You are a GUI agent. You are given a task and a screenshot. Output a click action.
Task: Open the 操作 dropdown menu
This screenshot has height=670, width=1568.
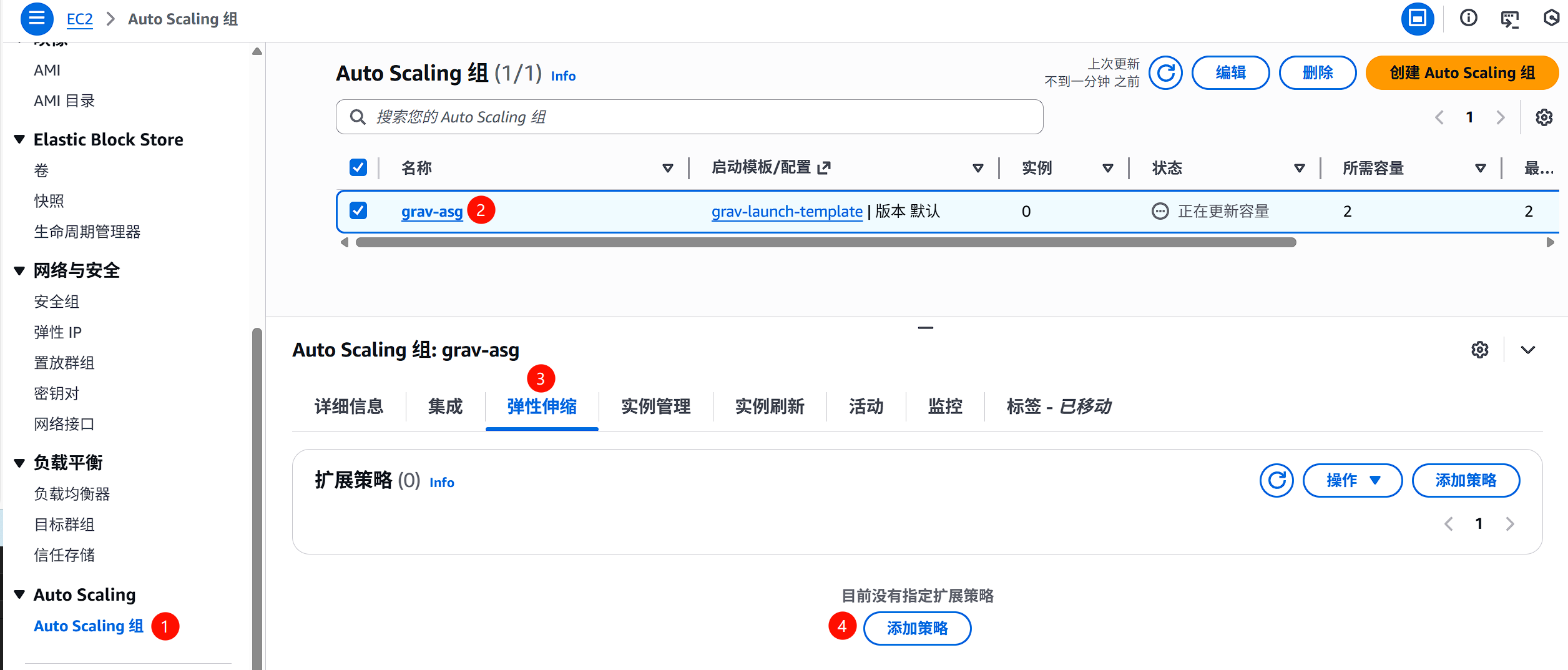pos(1352,481)
